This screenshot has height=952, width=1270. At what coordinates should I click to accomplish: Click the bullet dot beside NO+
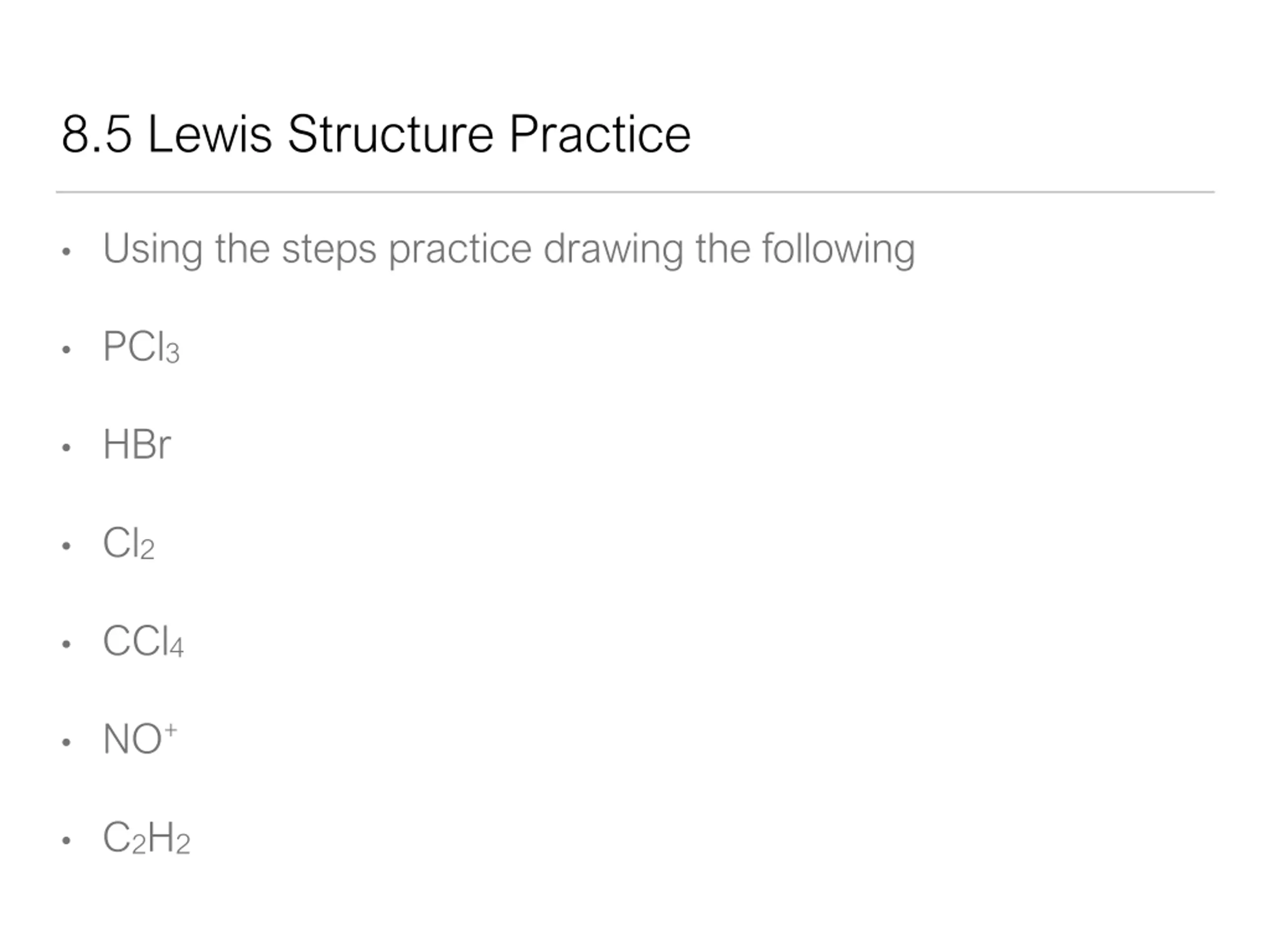[66, 742]
